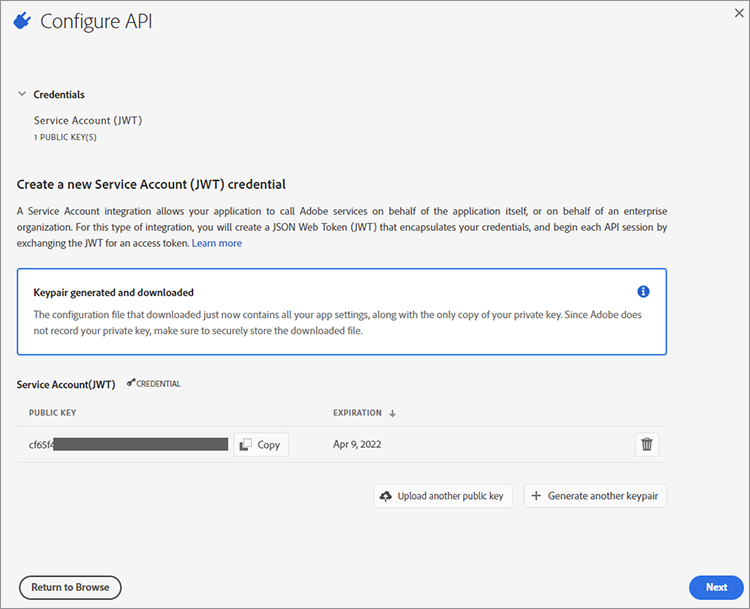Click Upload another public key button
Viewport: 750px width, 609px height.
[443, 496]
